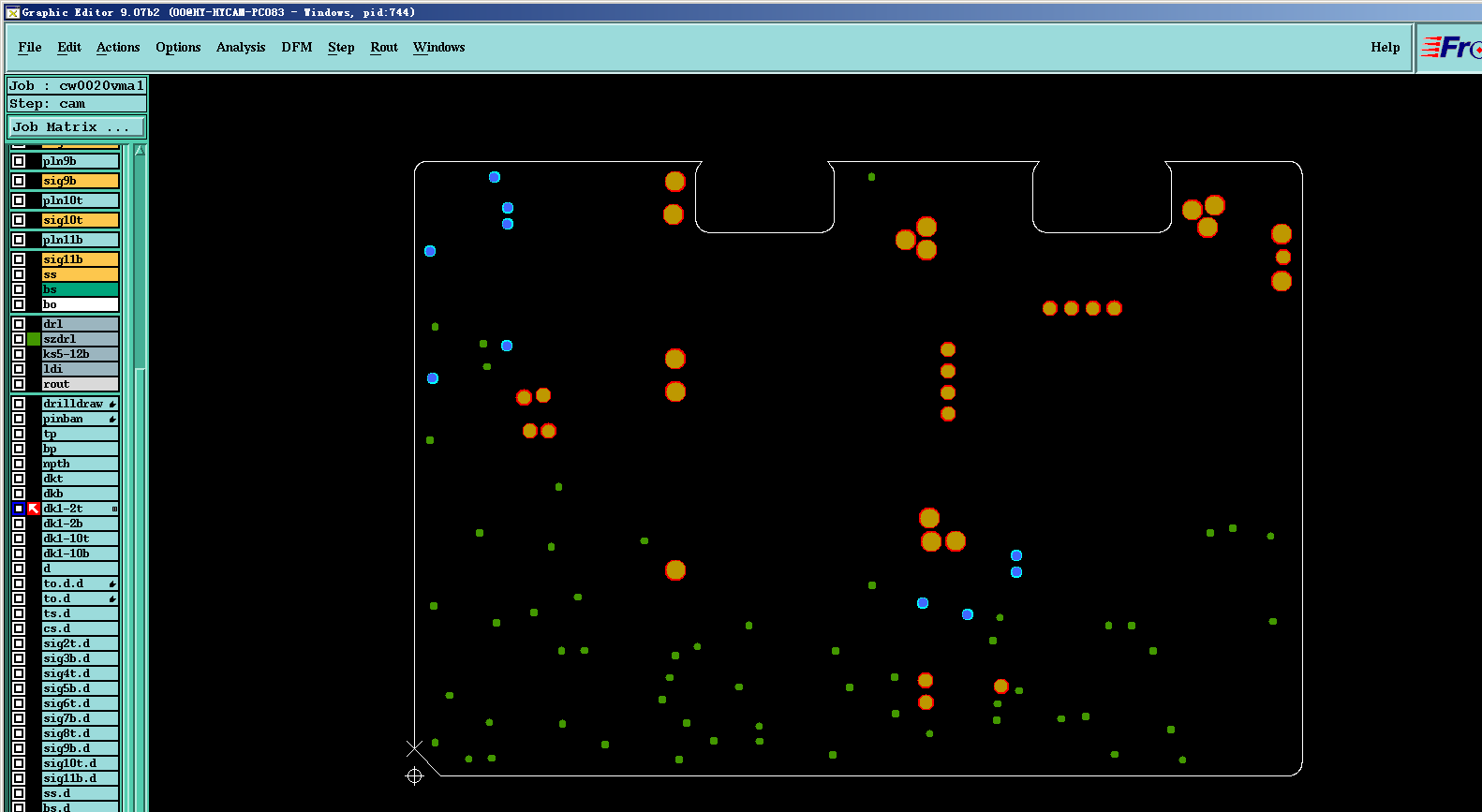Select the sig10t.d layer name
Screen dimensions: 1482x812
81,763
